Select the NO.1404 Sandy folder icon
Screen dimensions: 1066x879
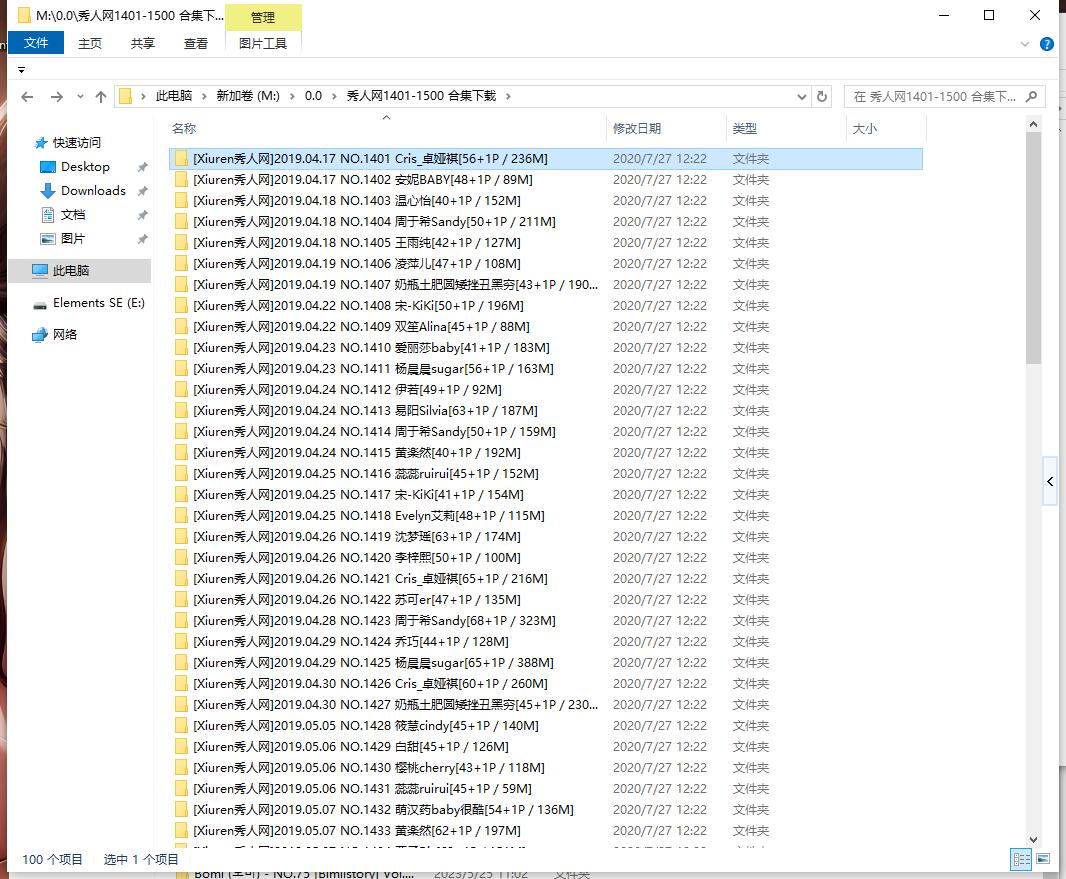(181, 222)
